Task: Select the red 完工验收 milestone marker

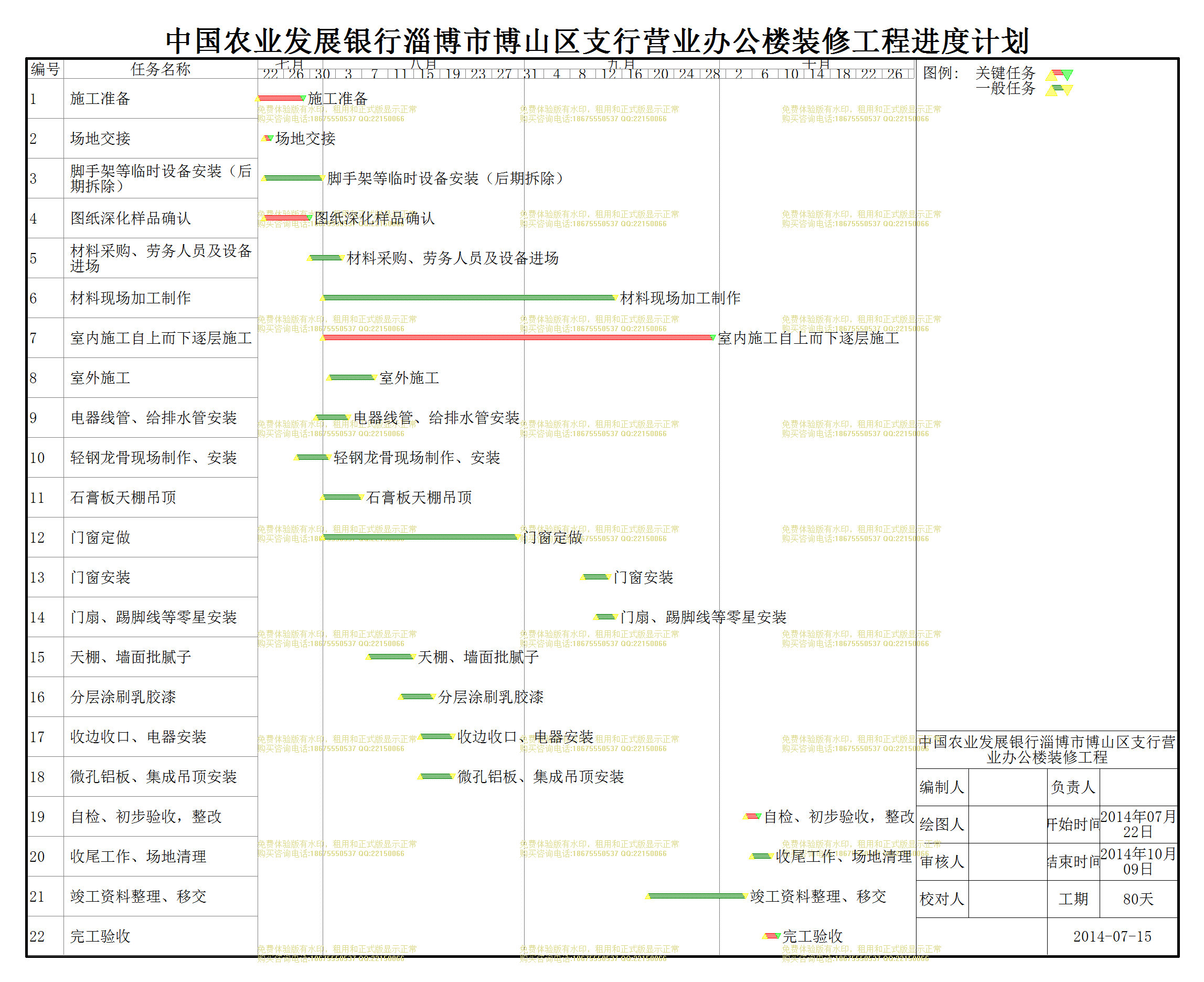Action: [x=772, y=936]
